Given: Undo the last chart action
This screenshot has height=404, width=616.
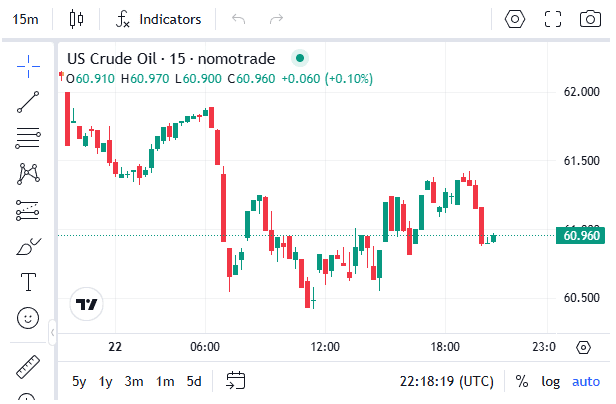Looking at the screenshot, I should (238, 19).
